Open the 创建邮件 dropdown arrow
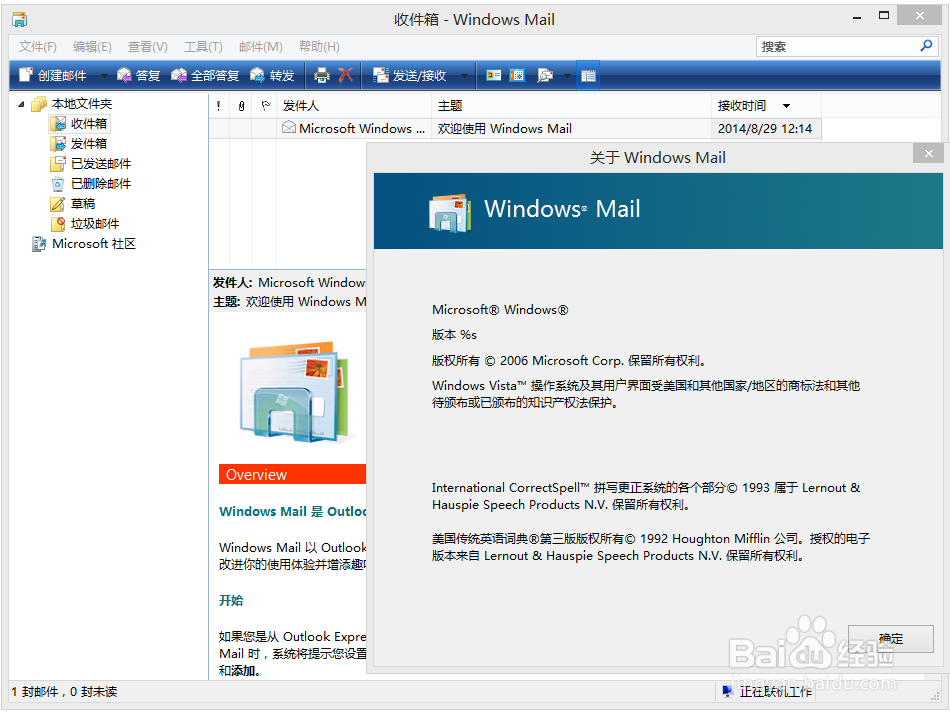 coord(104,75)
